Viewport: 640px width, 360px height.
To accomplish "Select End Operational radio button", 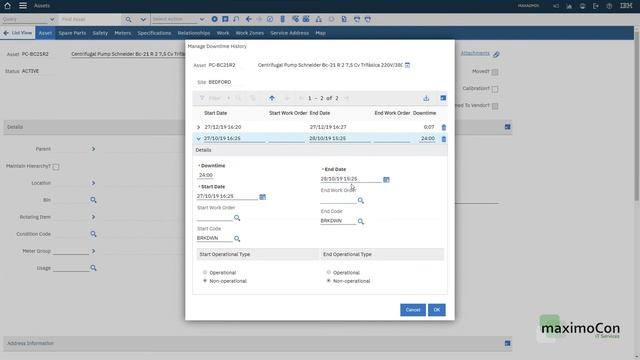I will click(329, 272).
